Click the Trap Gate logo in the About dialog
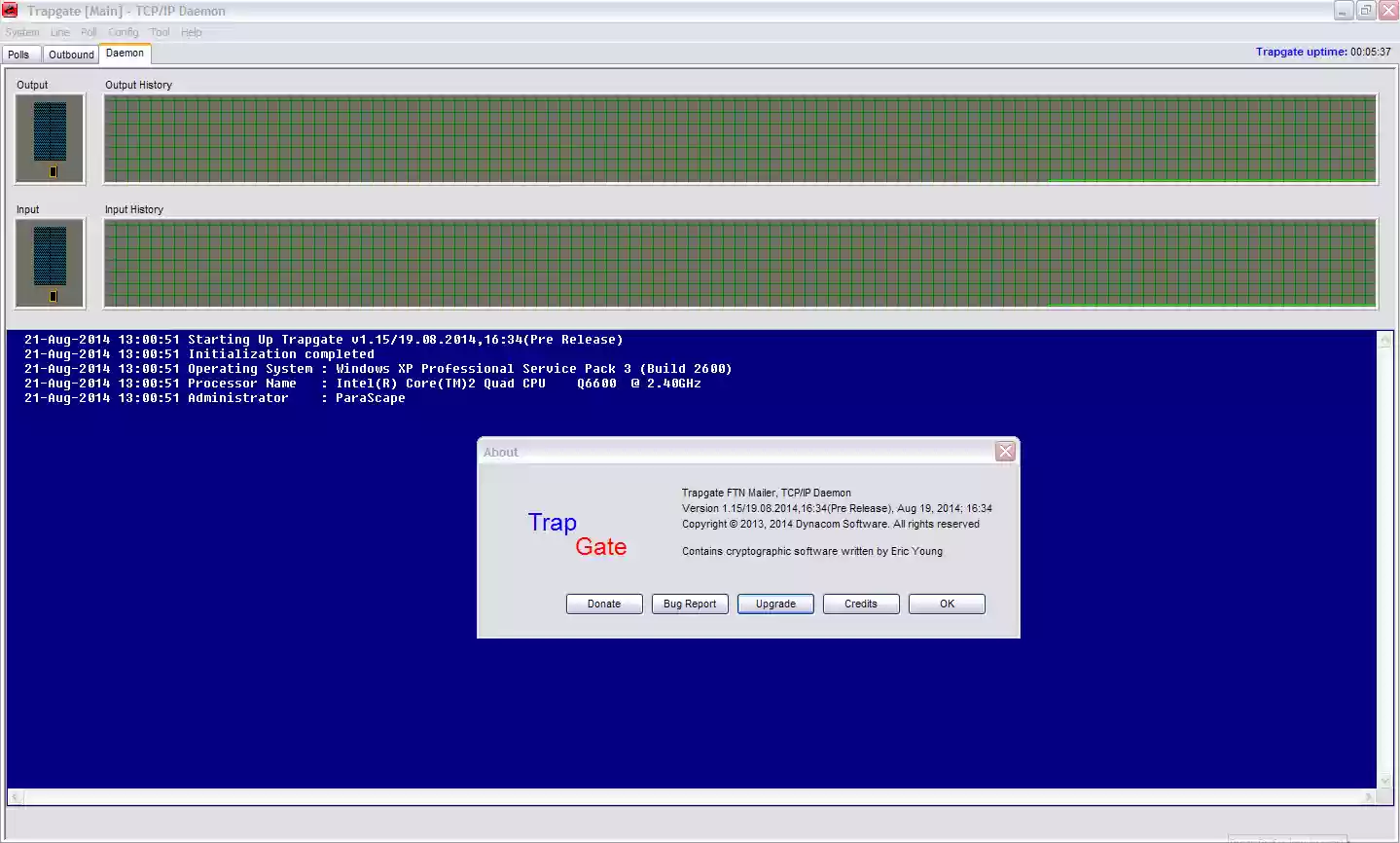 (577, 534)
